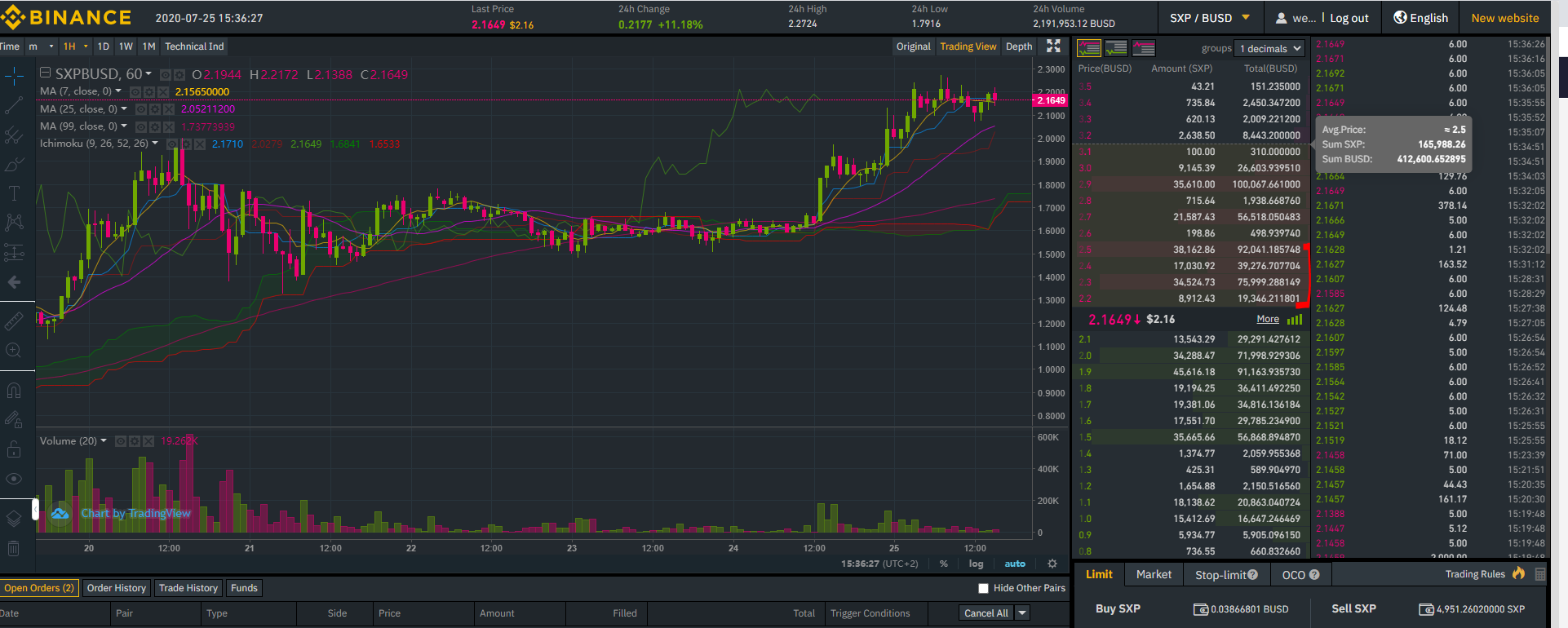Viewport: 1568px width, 628px height.
Task: Click the bar chart icon next to More
Action: (1295, 319)
